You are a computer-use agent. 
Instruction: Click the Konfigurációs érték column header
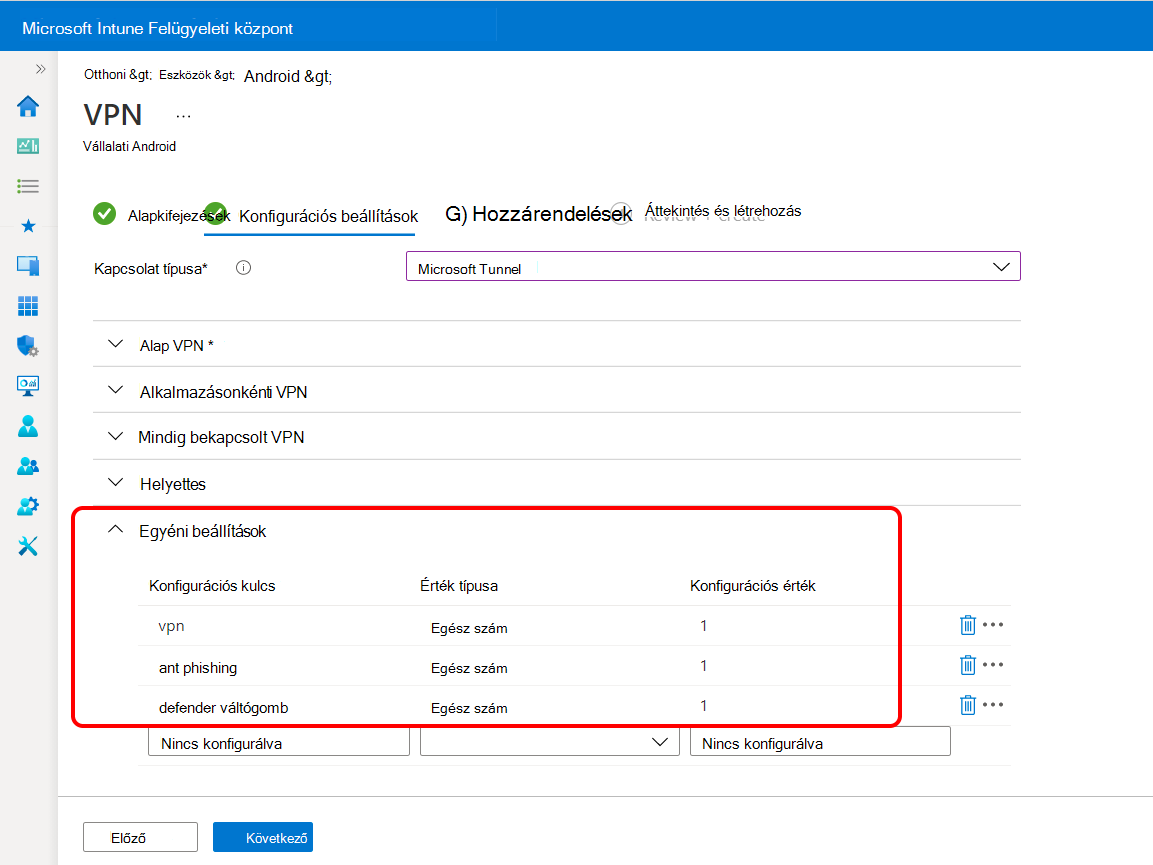click(x=753, y=585)
